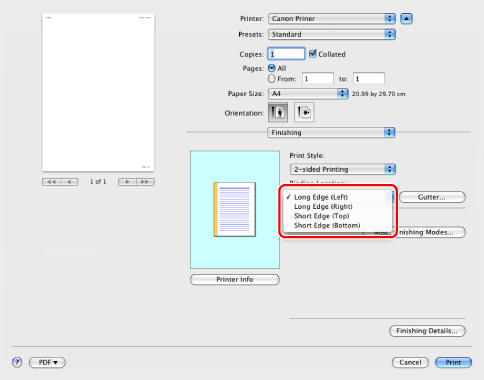
Task: Select portrait orientation icon
Action: 278,112
